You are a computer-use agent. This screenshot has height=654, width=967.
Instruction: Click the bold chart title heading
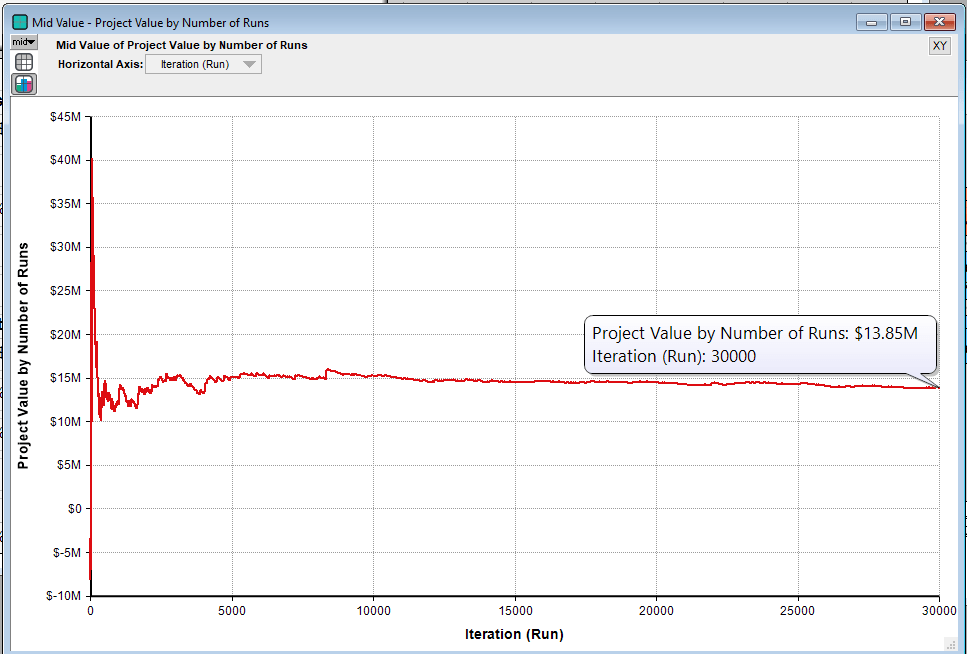click(x=182, y=45)
